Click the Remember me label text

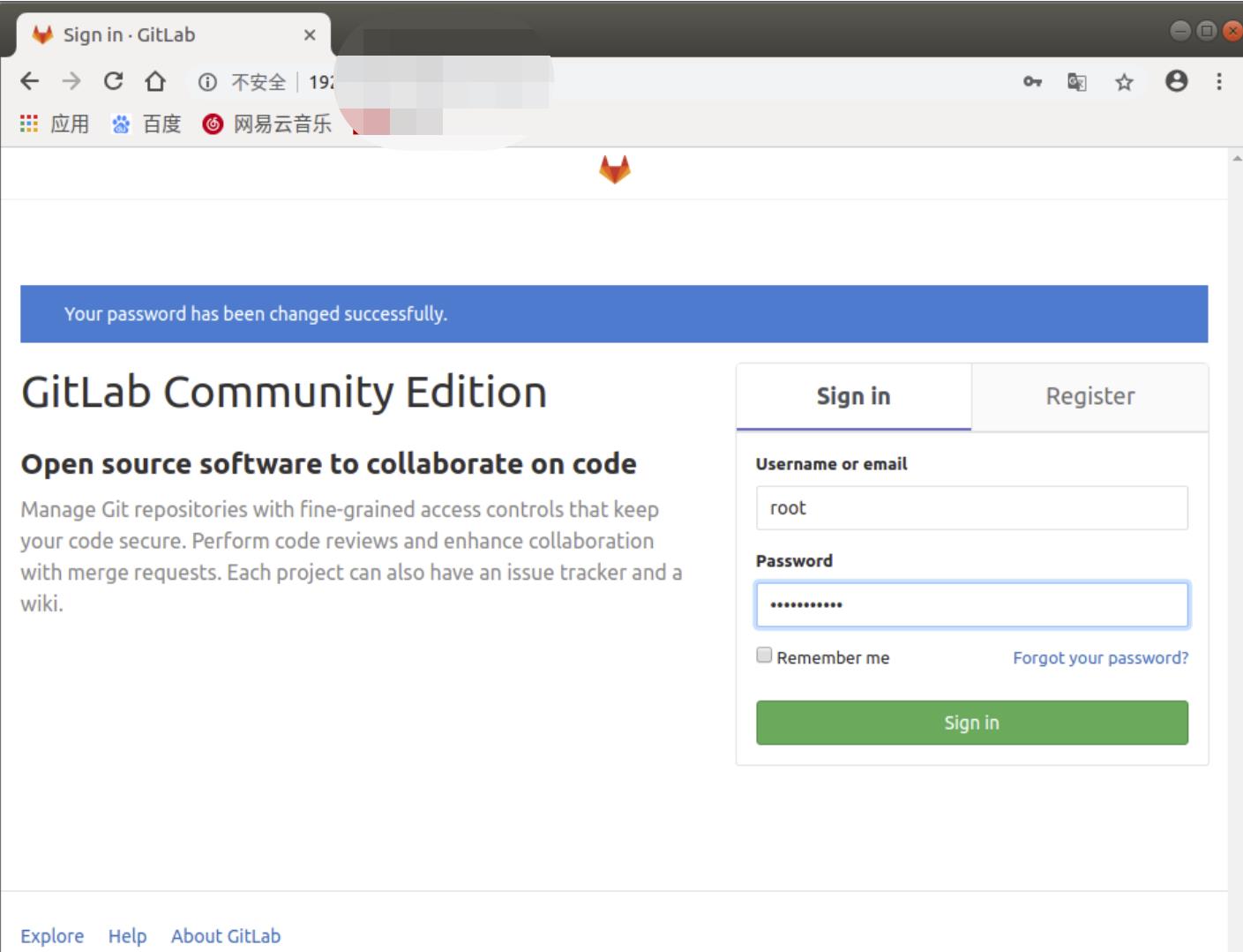[833, 657]
